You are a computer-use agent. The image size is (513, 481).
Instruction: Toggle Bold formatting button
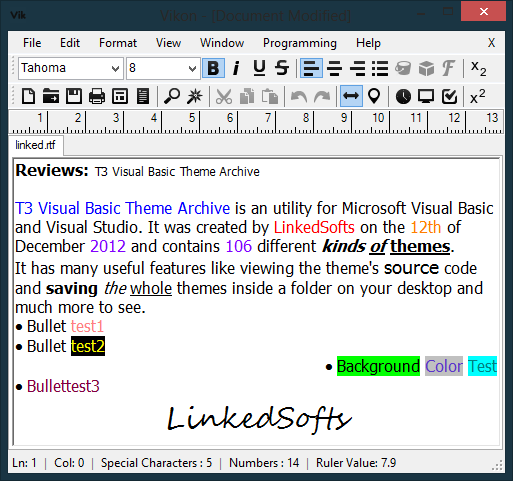coord(213,68)
